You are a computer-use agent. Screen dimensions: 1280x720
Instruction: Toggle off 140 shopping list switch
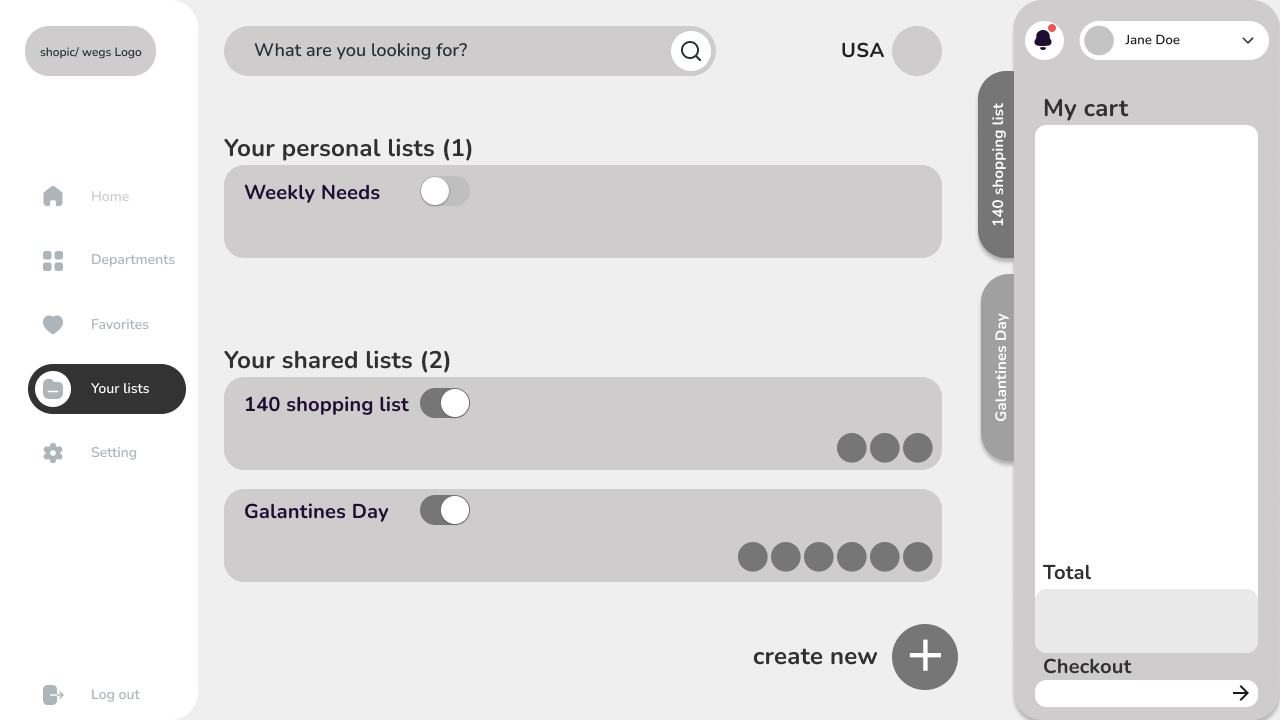[445, 404]
